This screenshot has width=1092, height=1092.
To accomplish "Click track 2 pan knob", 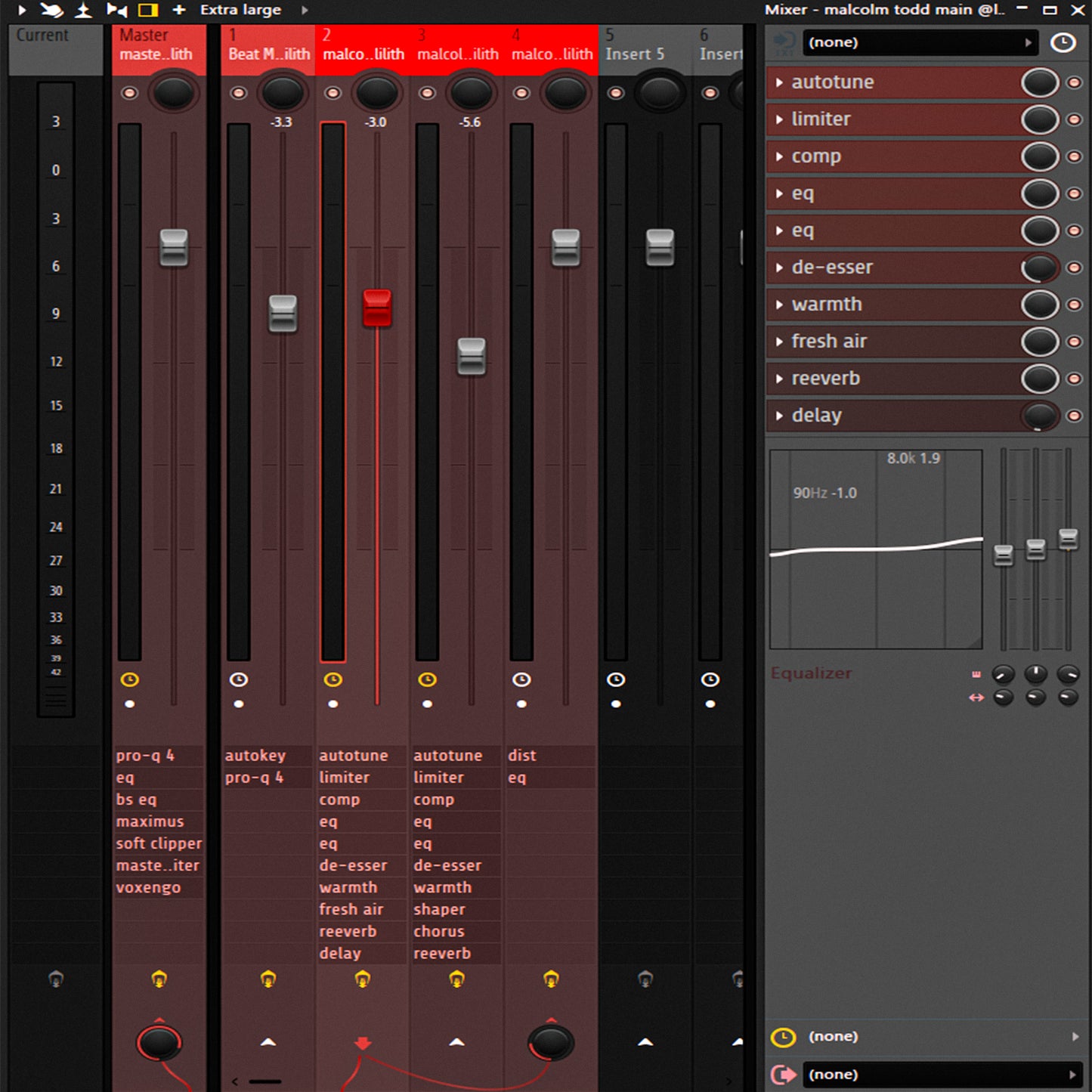I will (x=376, y=92).
